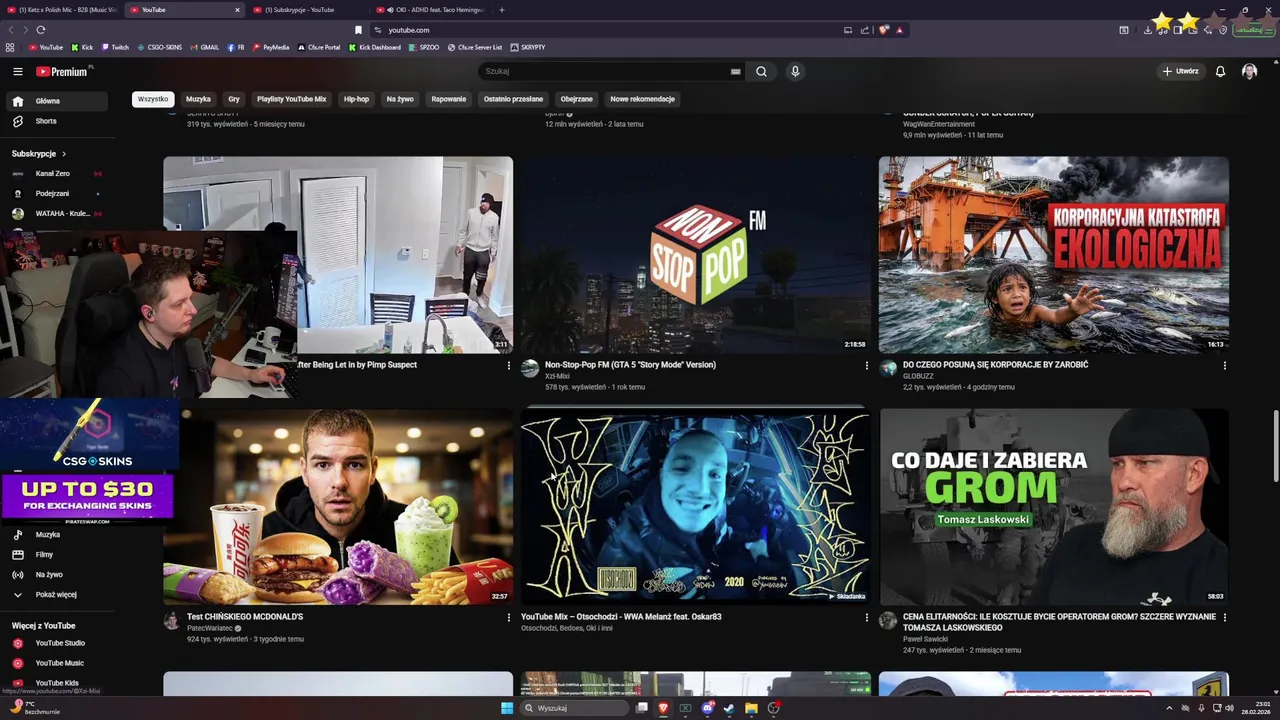Open Steam from the taskbar
The width and height of the screenshot is (1280, 720).
point(729,708)
